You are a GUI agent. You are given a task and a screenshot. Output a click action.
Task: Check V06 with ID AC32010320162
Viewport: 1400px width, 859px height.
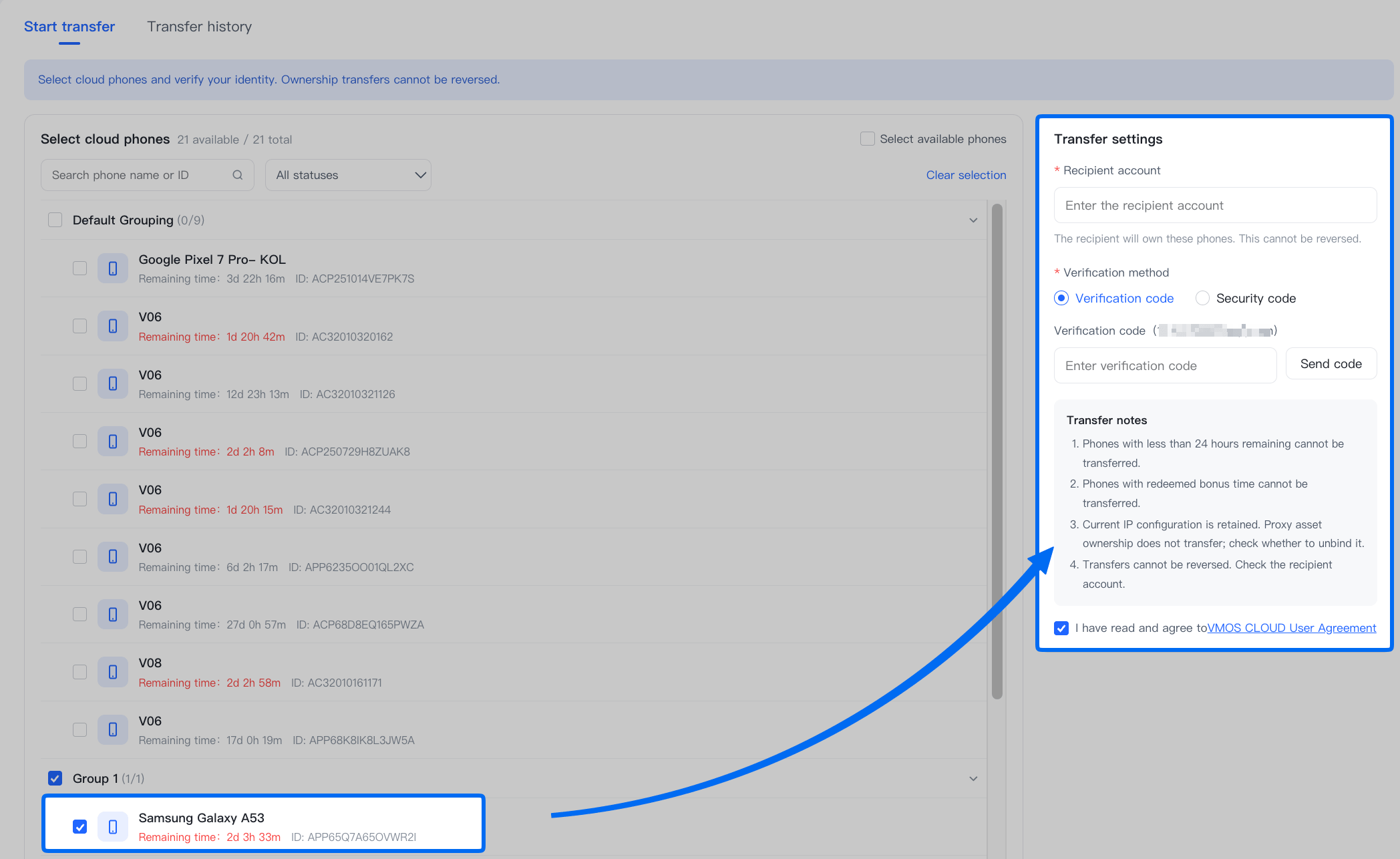click(80, 326)
